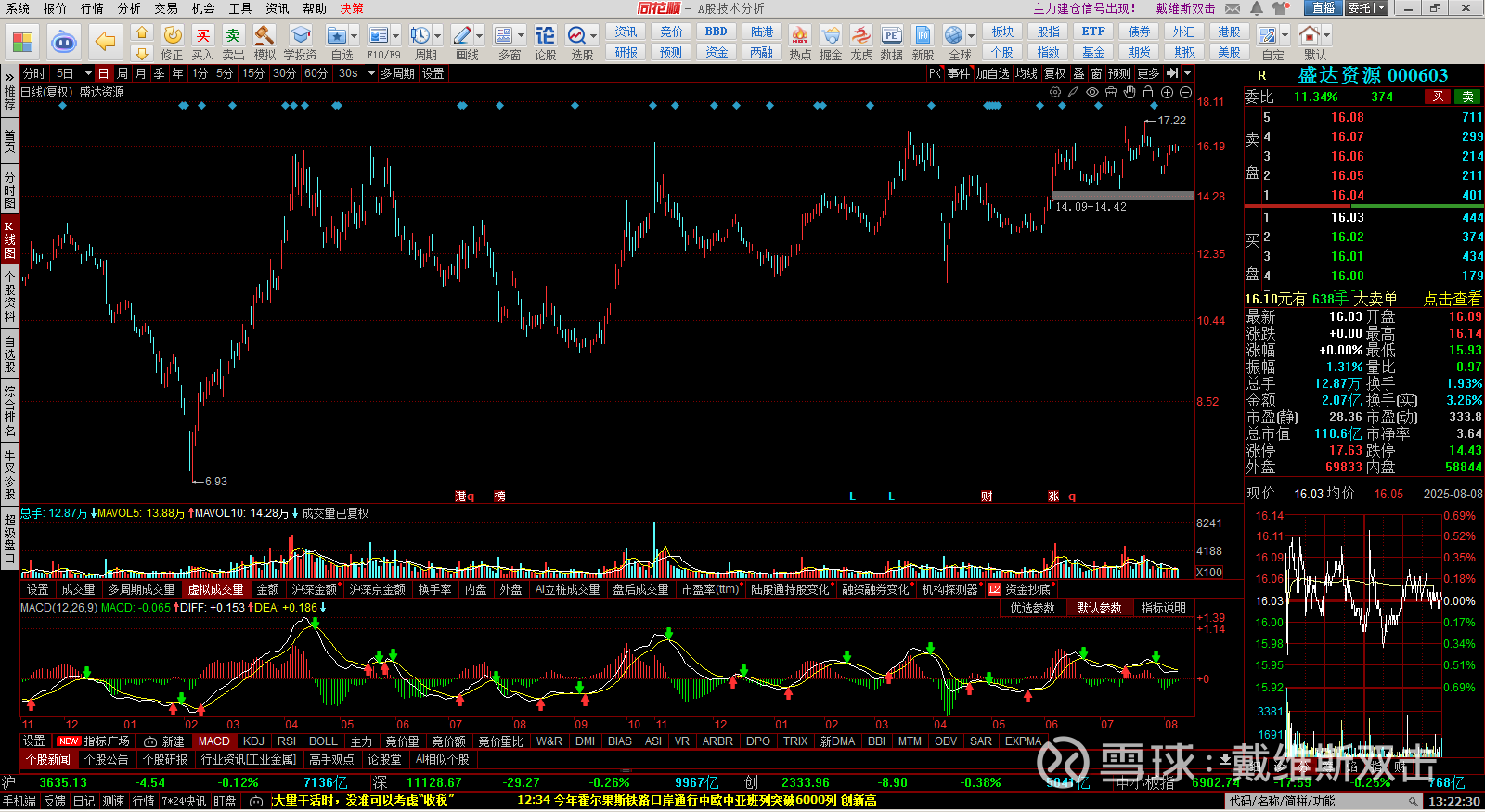
Task: Open the 龙虎 dragon icon
Action: point(861,35)
